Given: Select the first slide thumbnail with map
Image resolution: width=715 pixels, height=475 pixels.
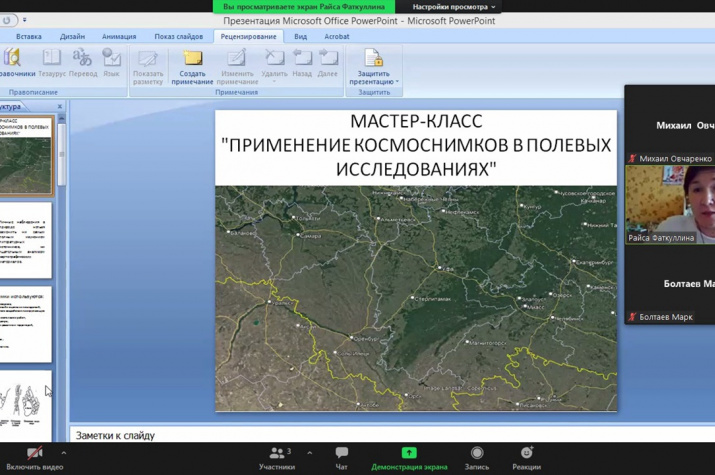Looking at the screenshot, I should (26, 155).
